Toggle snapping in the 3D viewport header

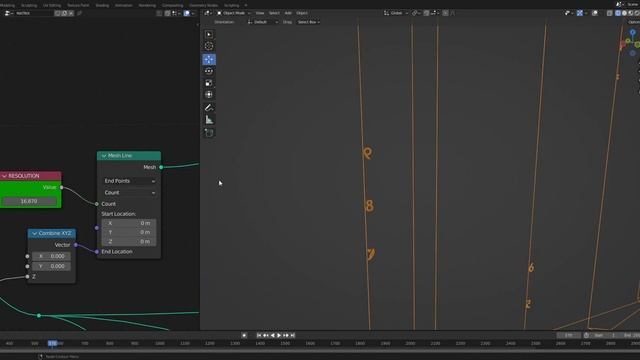click(x=426, y=13)
